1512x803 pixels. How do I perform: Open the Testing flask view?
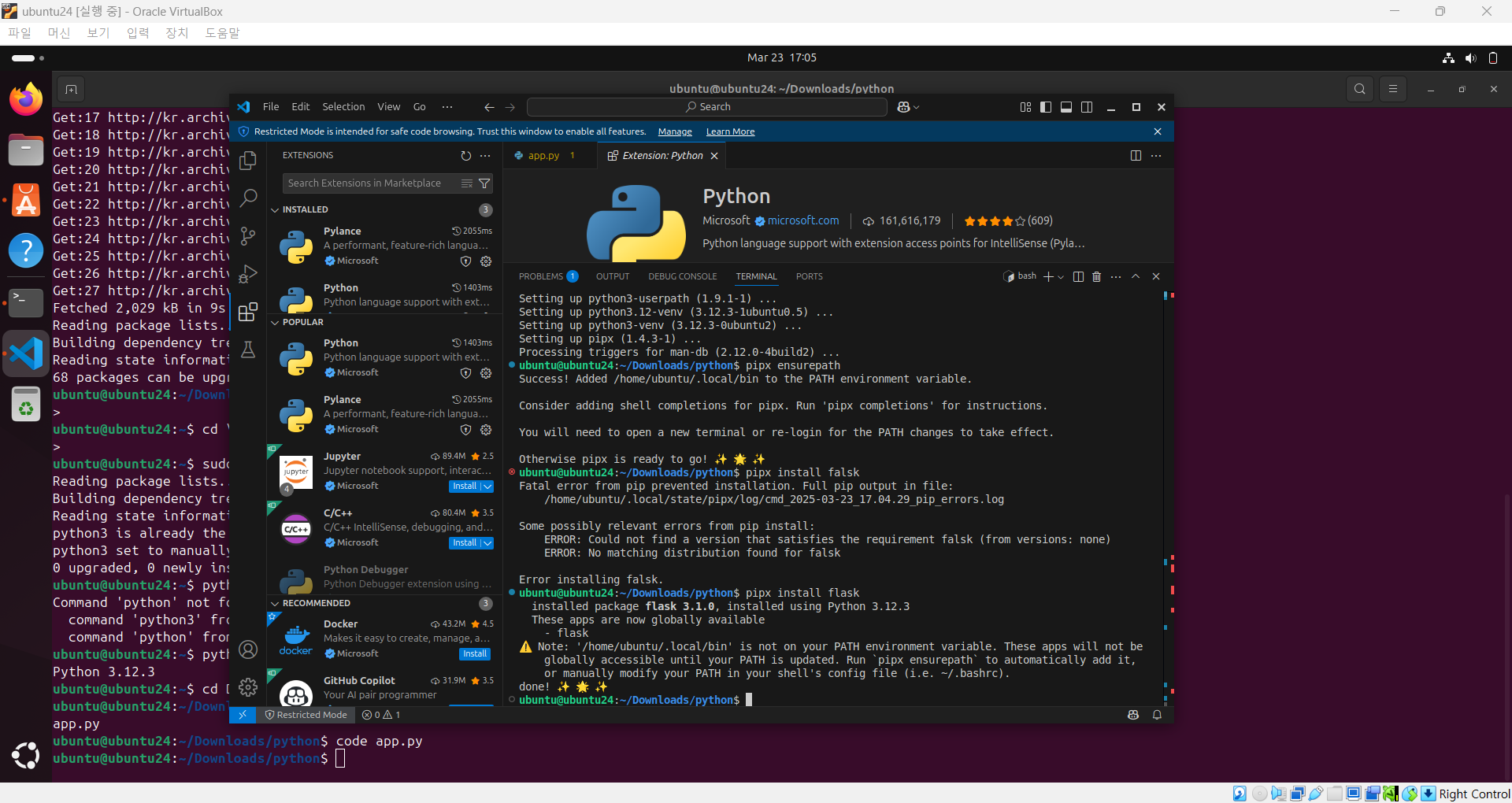pyautogui.click(x=248, y=350)
